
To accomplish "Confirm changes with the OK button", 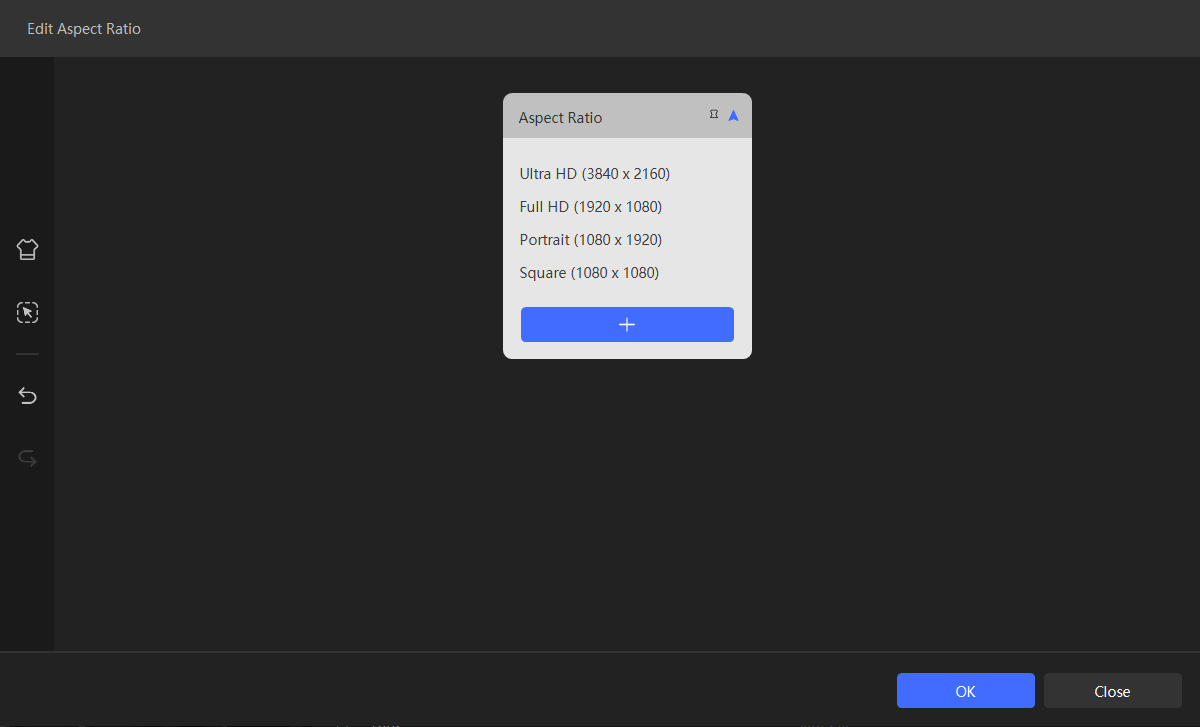I will 965,691.
